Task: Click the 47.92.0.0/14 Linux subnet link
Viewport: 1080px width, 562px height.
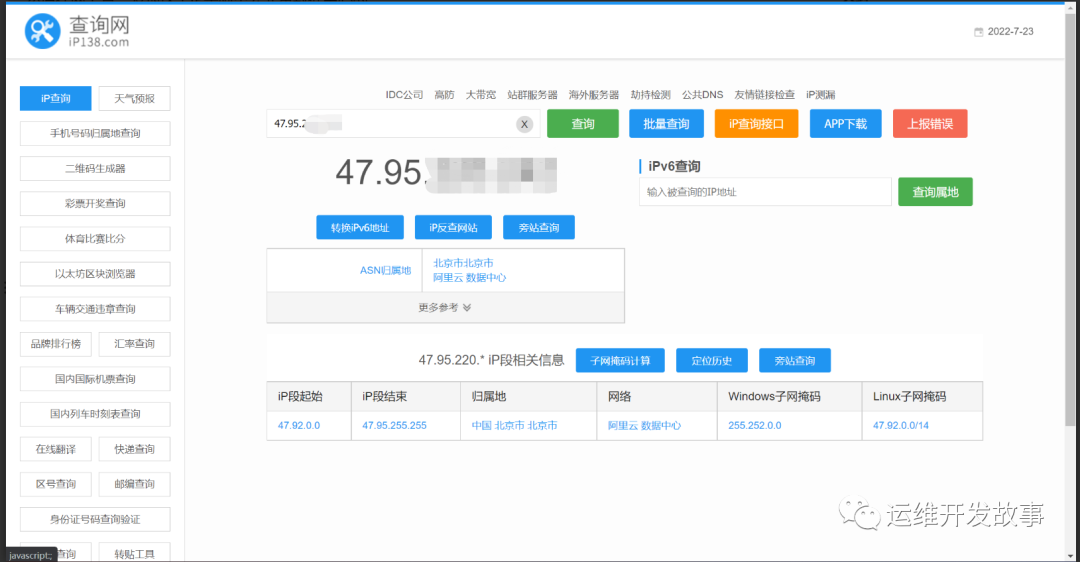Action: pyautogui.click(x=900, y=425)
